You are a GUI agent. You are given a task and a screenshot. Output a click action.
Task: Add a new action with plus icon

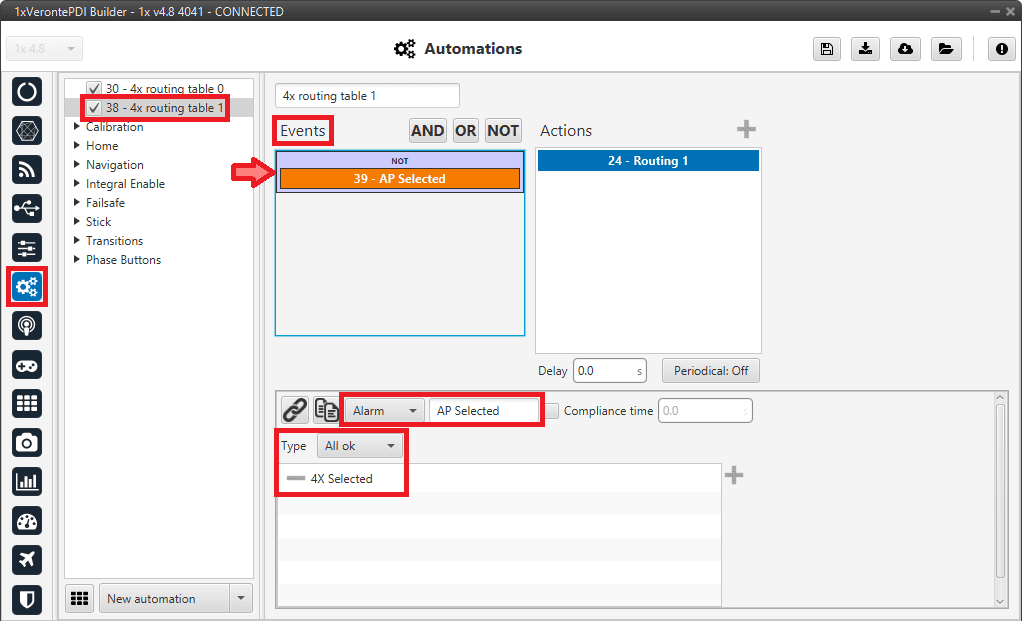click(746, 130)
